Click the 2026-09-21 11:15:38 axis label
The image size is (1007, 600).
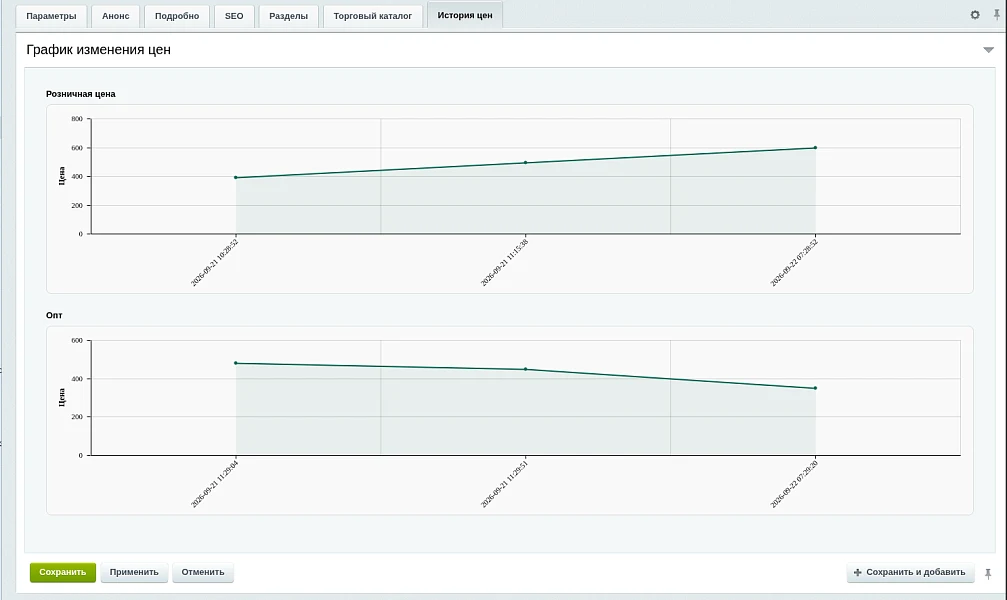[505, 261]
